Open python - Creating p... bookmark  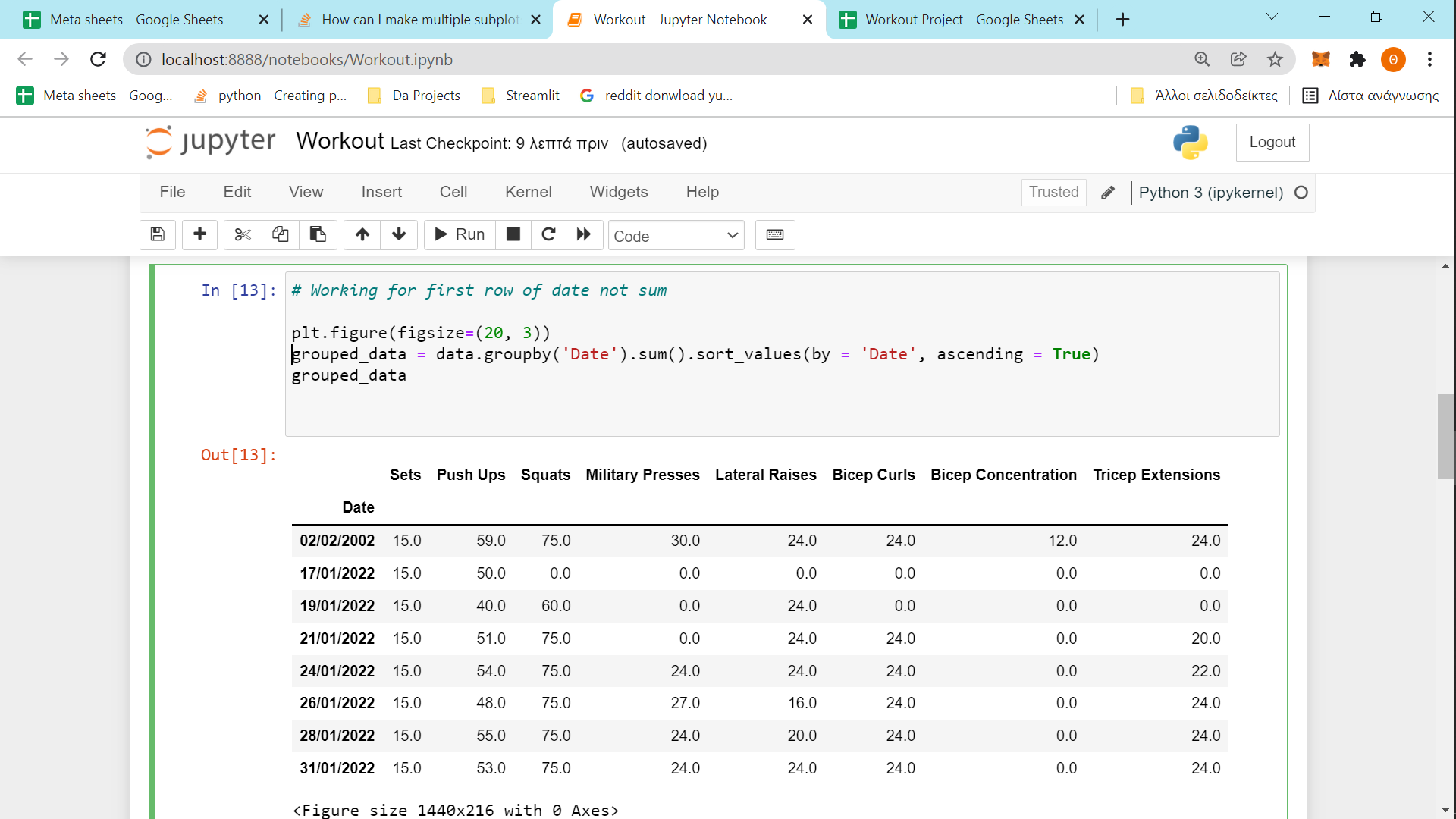[270, 96]
